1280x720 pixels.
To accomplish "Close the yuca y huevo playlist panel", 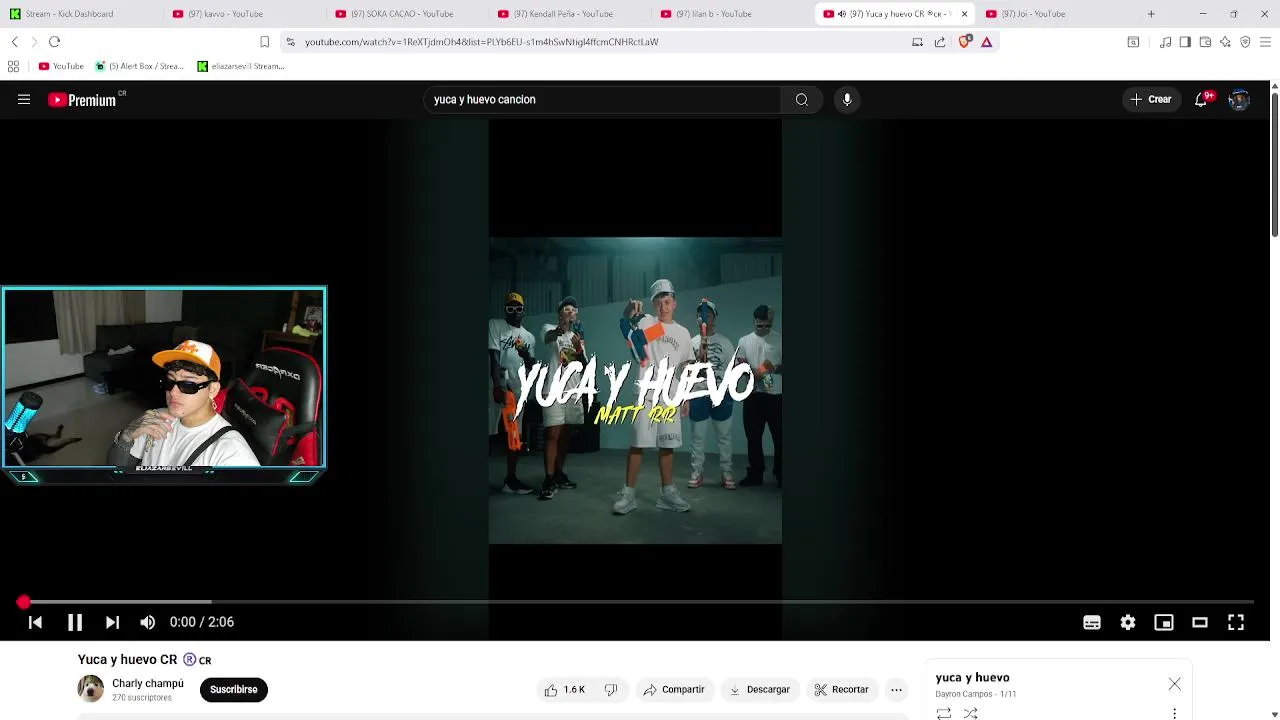I will (x=1174, y=684).
